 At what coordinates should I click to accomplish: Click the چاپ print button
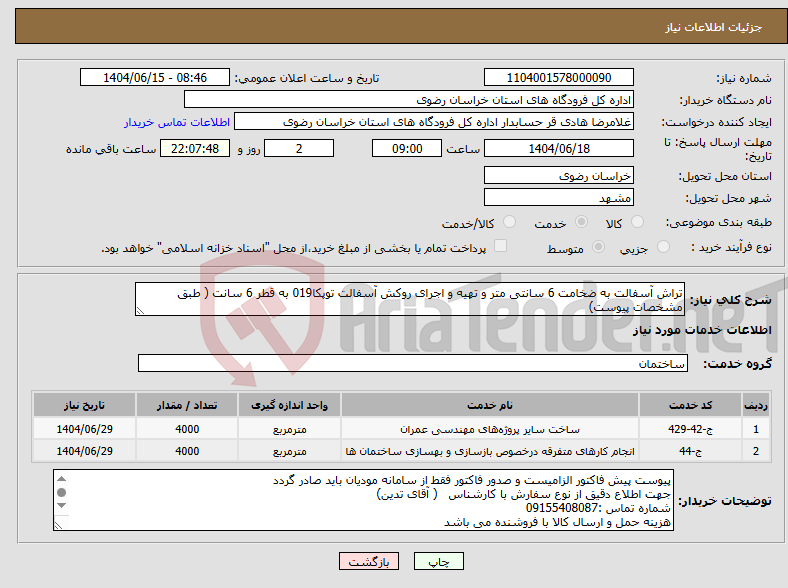pos(439,561)
